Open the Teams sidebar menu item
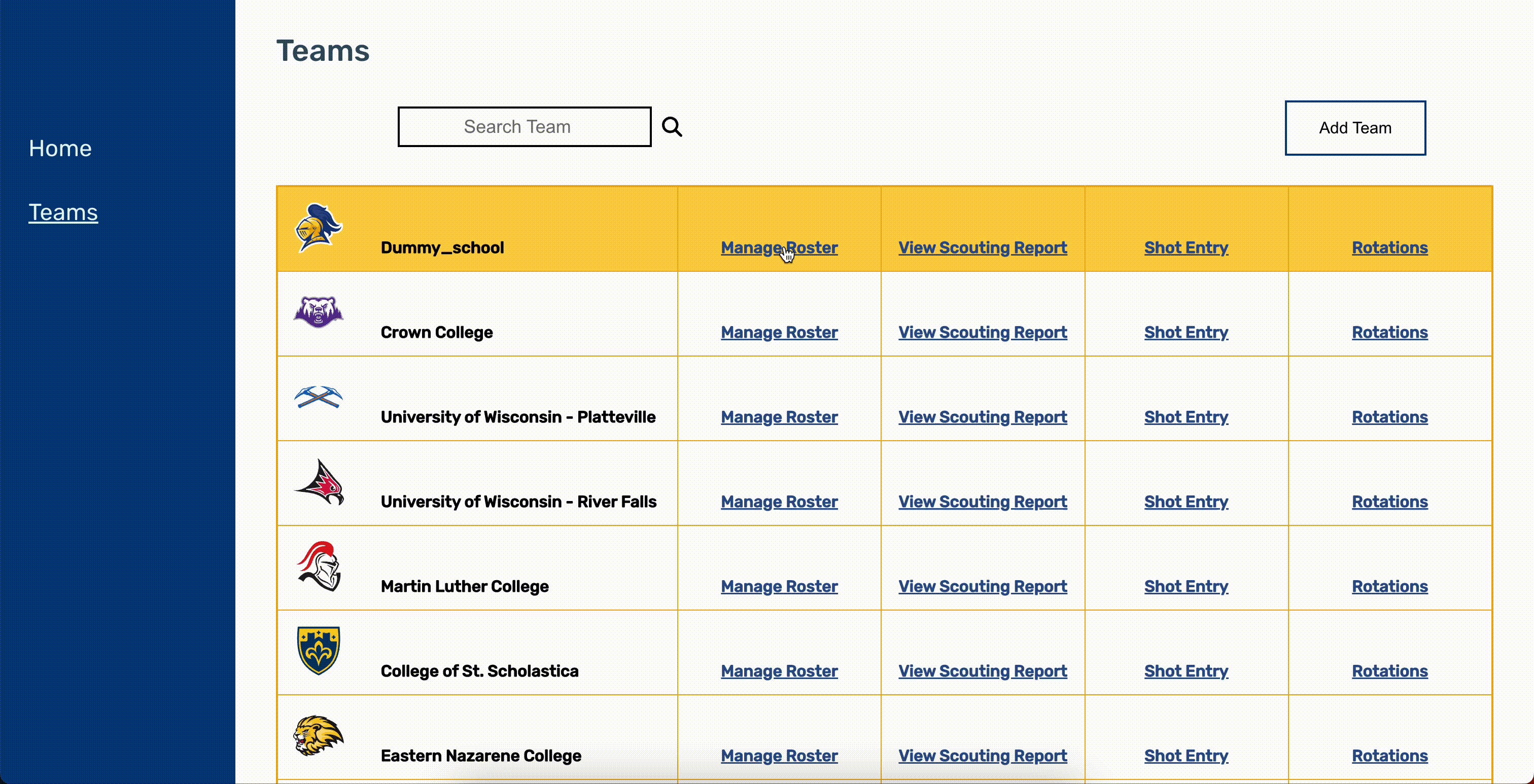The image size is (1534, 784). click(63, 212)
